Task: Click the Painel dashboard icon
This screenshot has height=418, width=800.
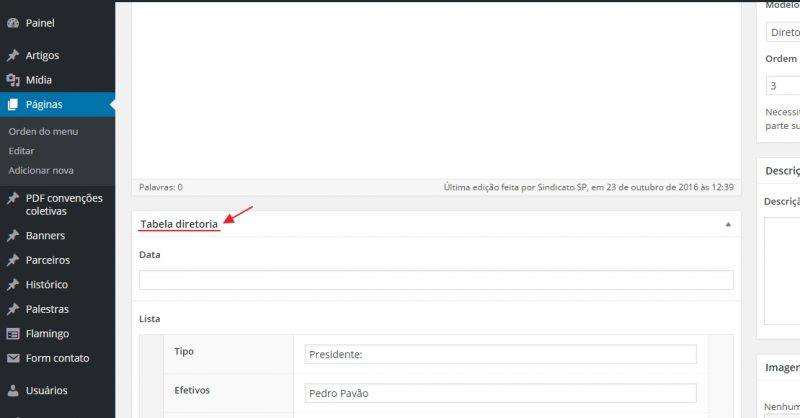Action: coord(13,22)
